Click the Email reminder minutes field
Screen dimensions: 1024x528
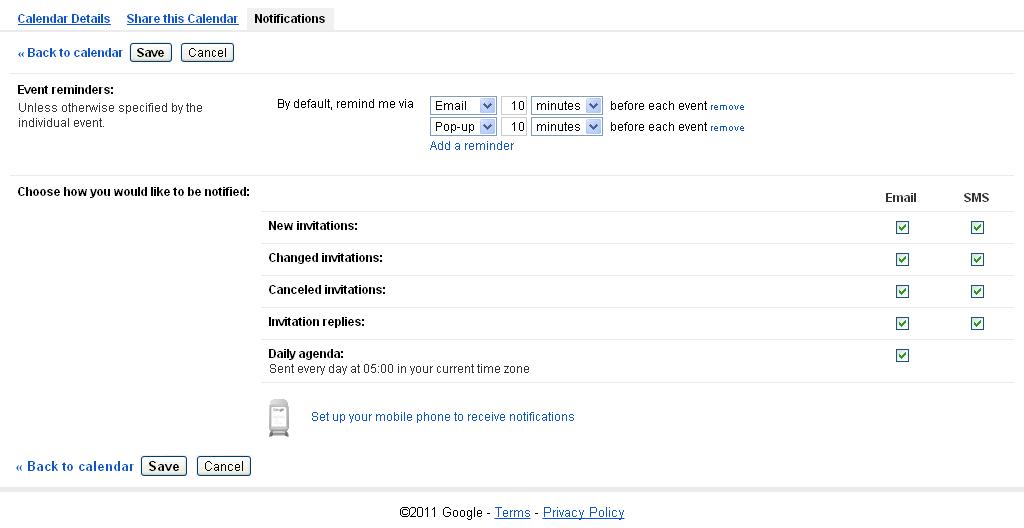pos(514,106)
